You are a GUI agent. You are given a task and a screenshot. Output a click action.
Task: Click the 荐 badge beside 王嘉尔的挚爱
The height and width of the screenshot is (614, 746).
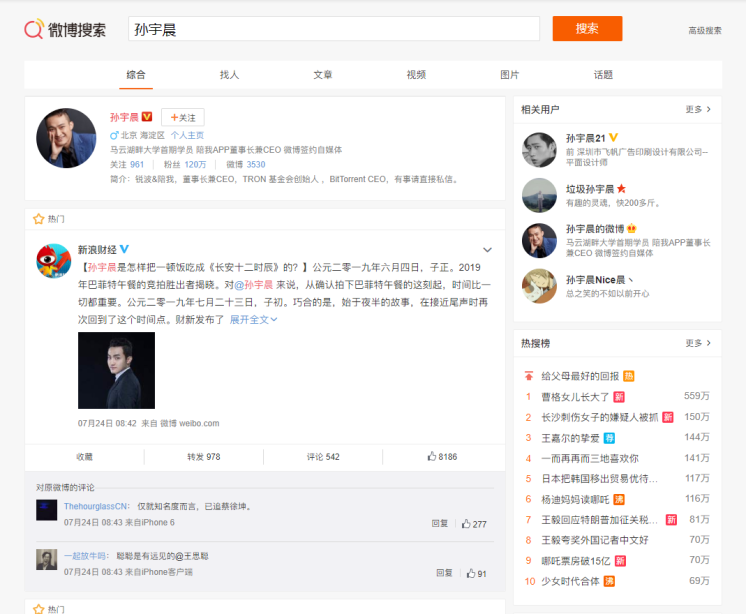(609, 438)
